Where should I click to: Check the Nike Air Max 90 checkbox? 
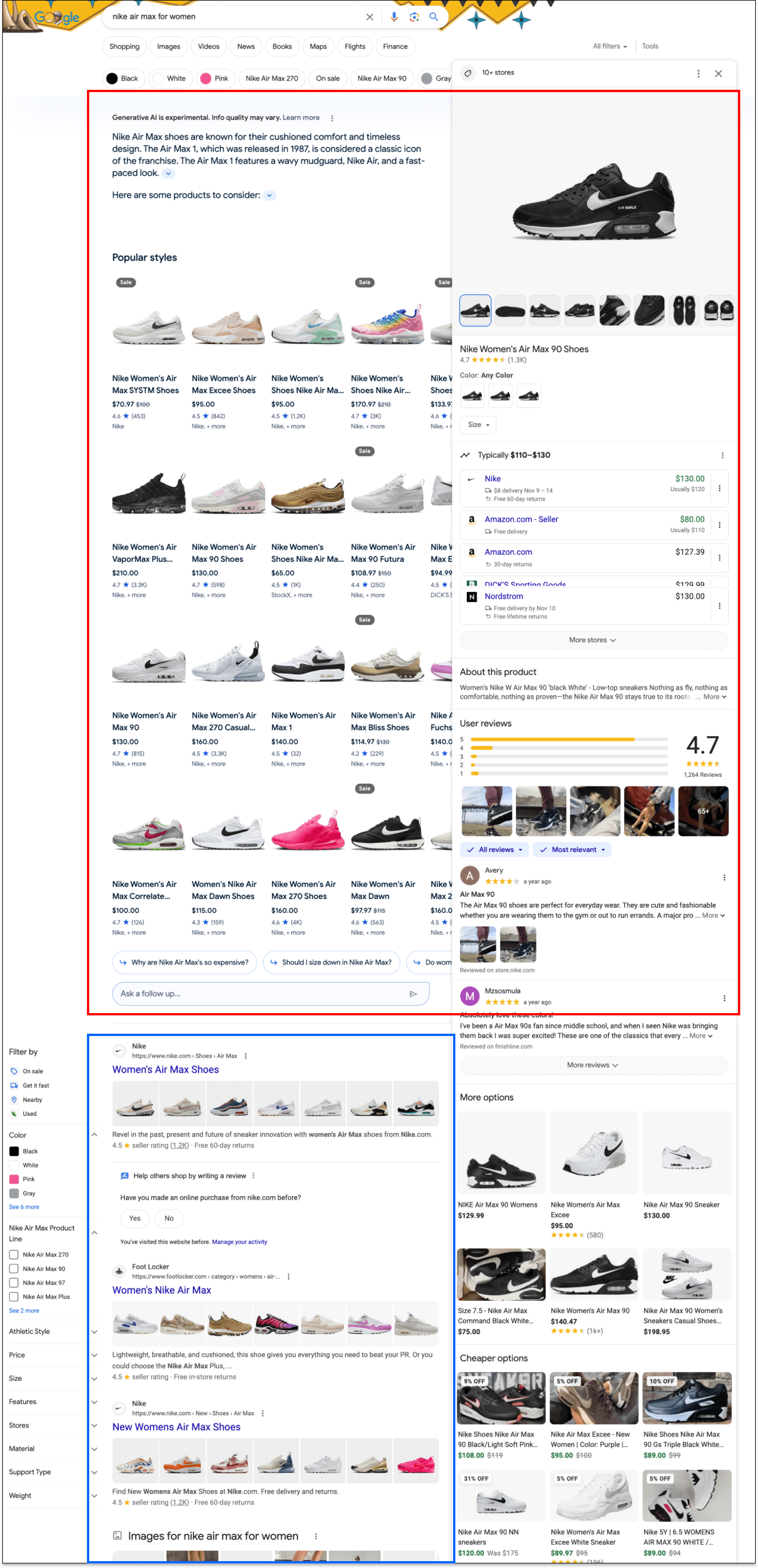13,1268
